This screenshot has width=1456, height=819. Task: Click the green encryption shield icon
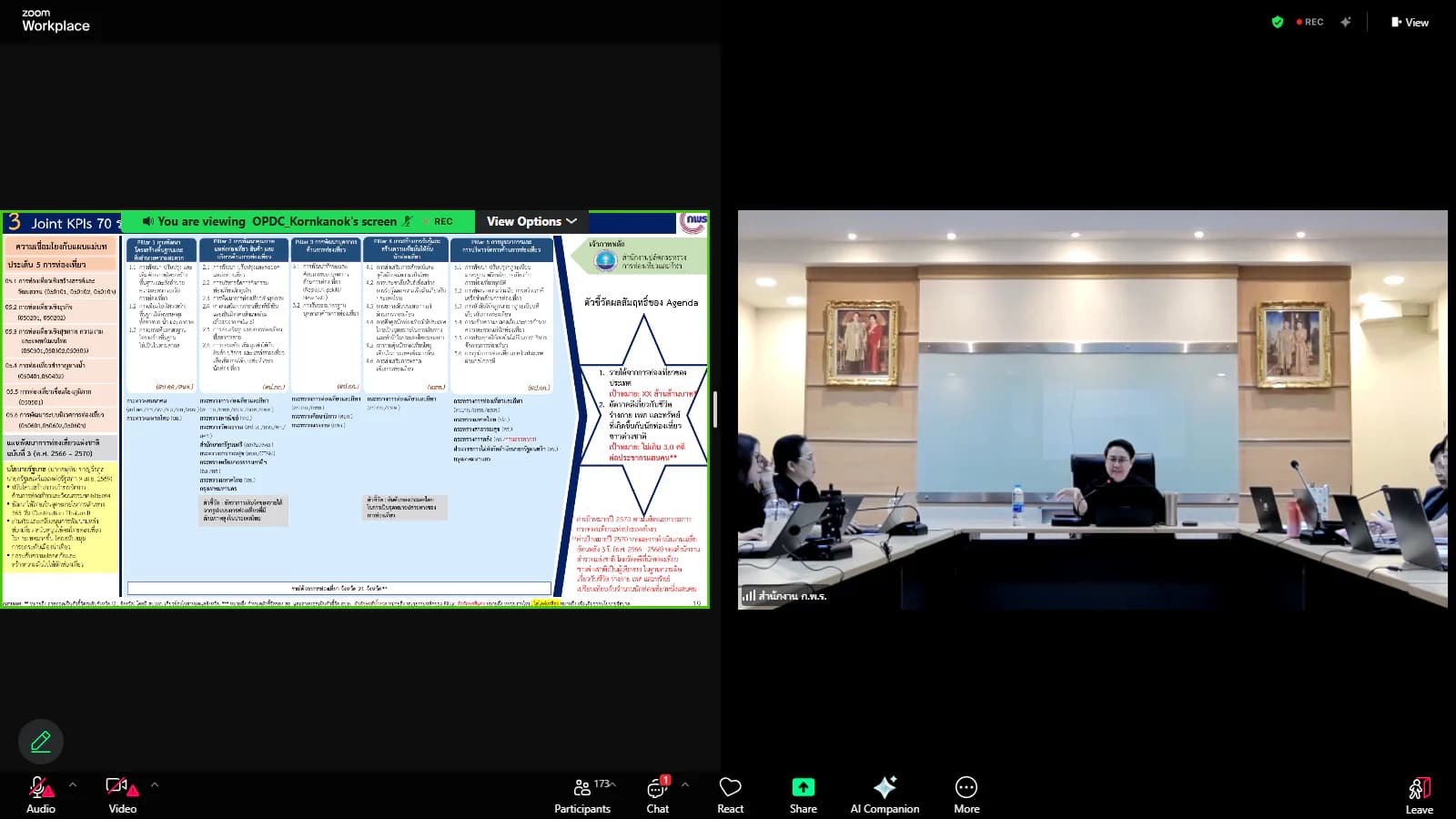tap(1278, 22)
